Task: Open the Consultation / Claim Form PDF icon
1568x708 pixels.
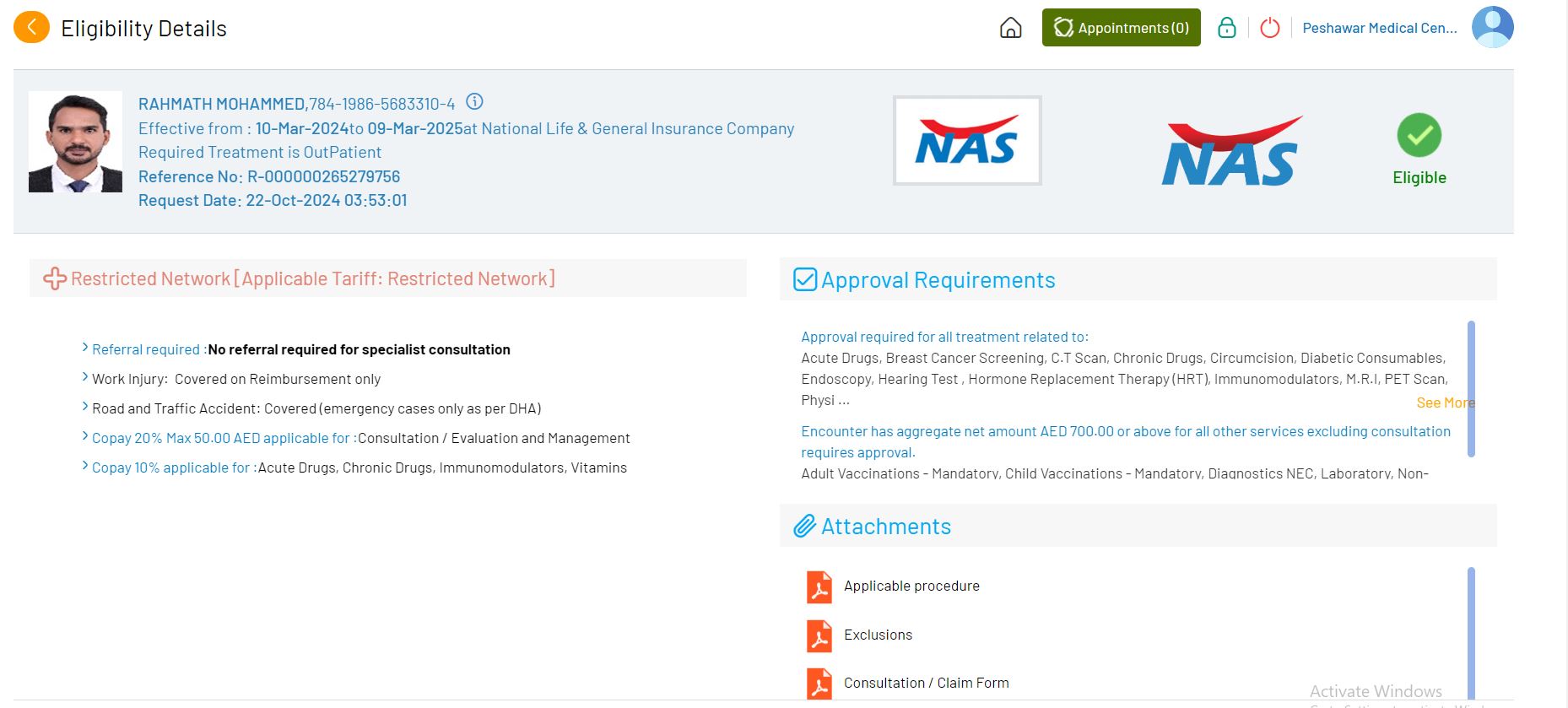Action: point(819,684)
